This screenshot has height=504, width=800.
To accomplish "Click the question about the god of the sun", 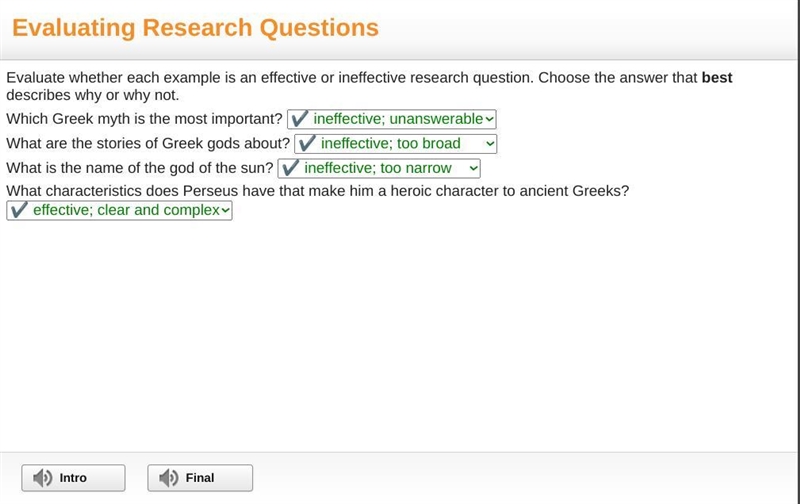I will 139,168.
